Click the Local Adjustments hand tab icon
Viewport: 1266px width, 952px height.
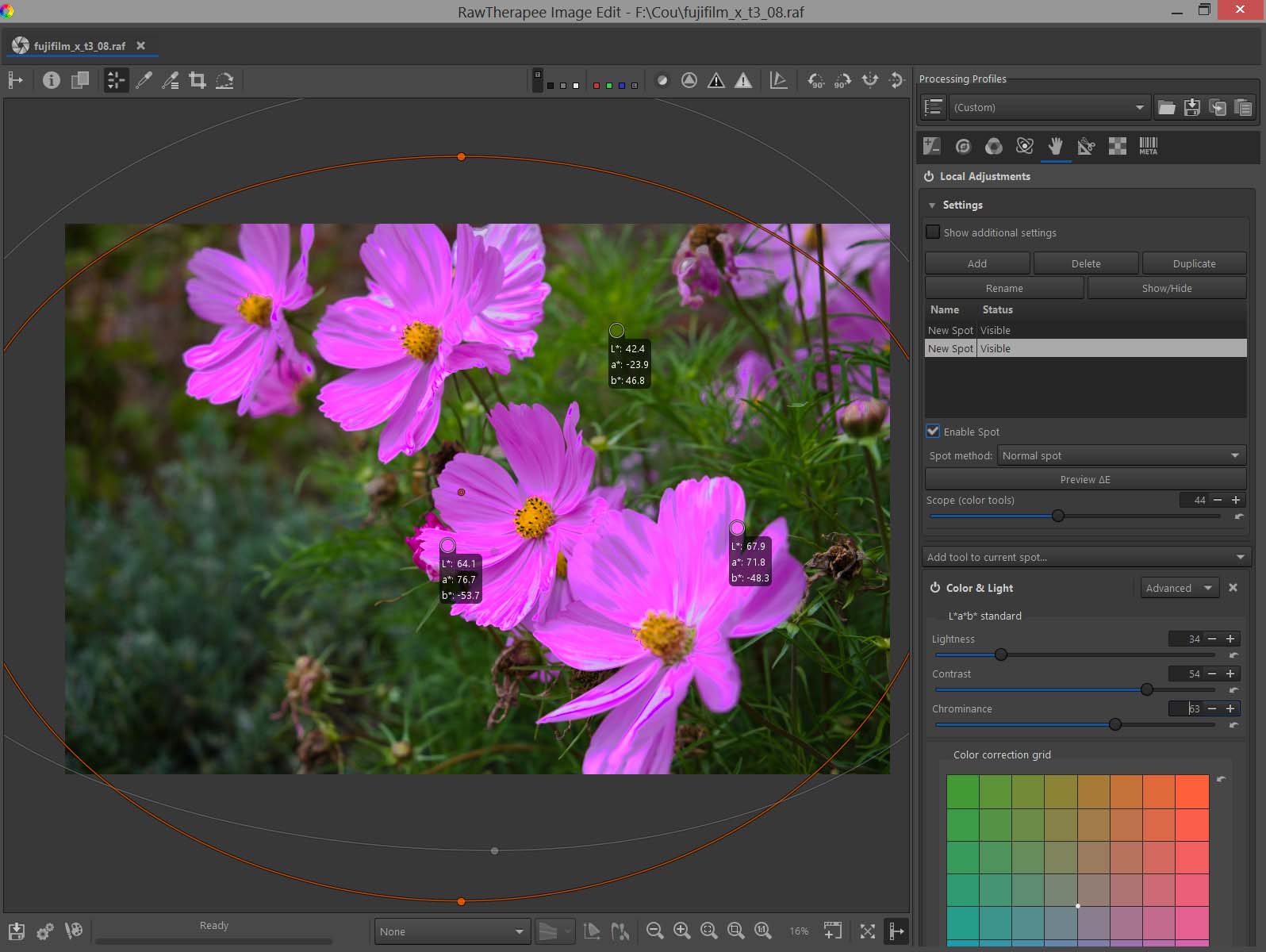[x=1055, y=146]
